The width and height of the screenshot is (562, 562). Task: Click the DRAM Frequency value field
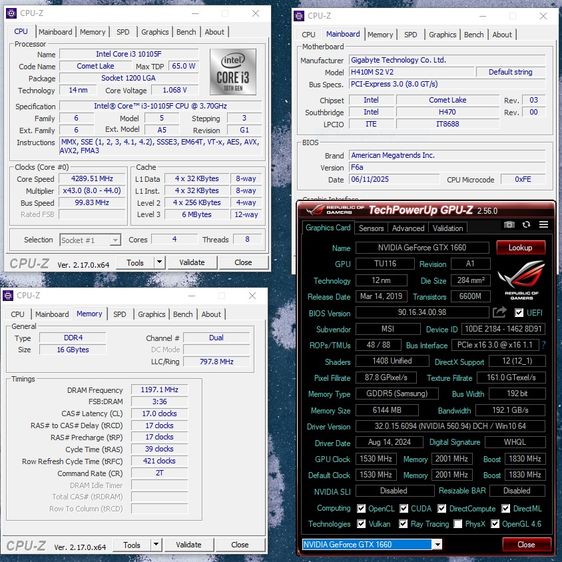point(159,390)
